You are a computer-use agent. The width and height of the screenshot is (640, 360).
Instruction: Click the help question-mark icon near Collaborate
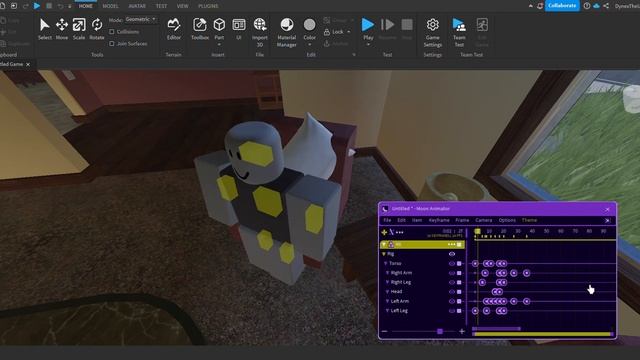tap(587, 6)
